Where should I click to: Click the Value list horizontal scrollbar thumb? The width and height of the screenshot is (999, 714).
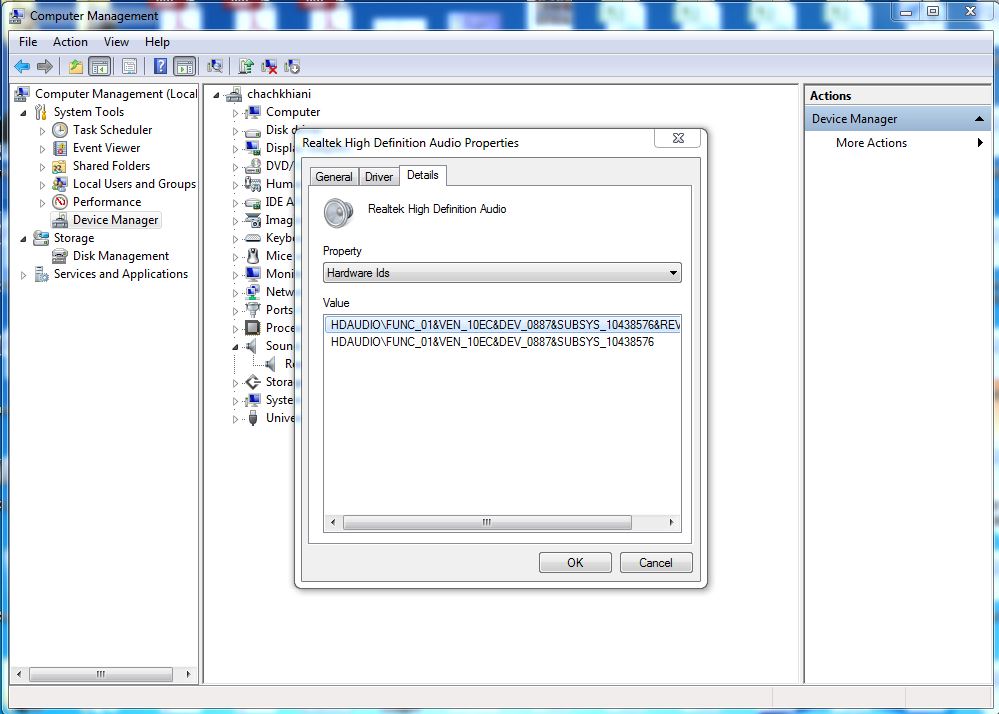(x=487, y=522)
